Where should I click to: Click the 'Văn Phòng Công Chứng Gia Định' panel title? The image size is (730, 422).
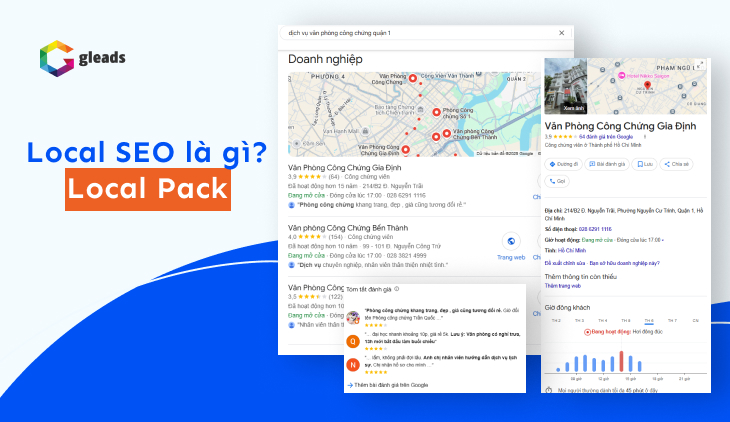click(620, 126)
